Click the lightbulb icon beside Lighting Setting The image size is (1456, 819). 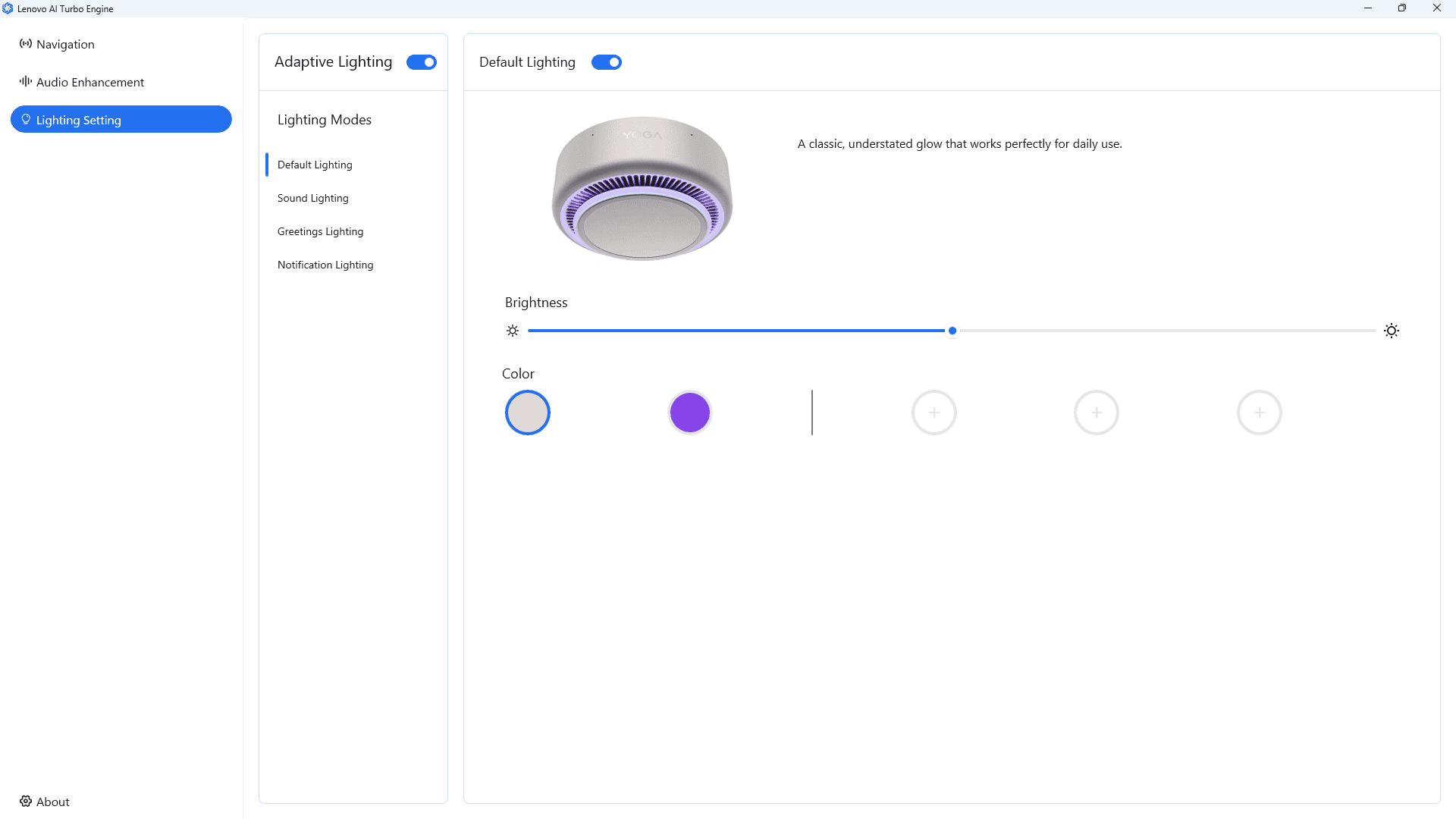tap(26, 120)
